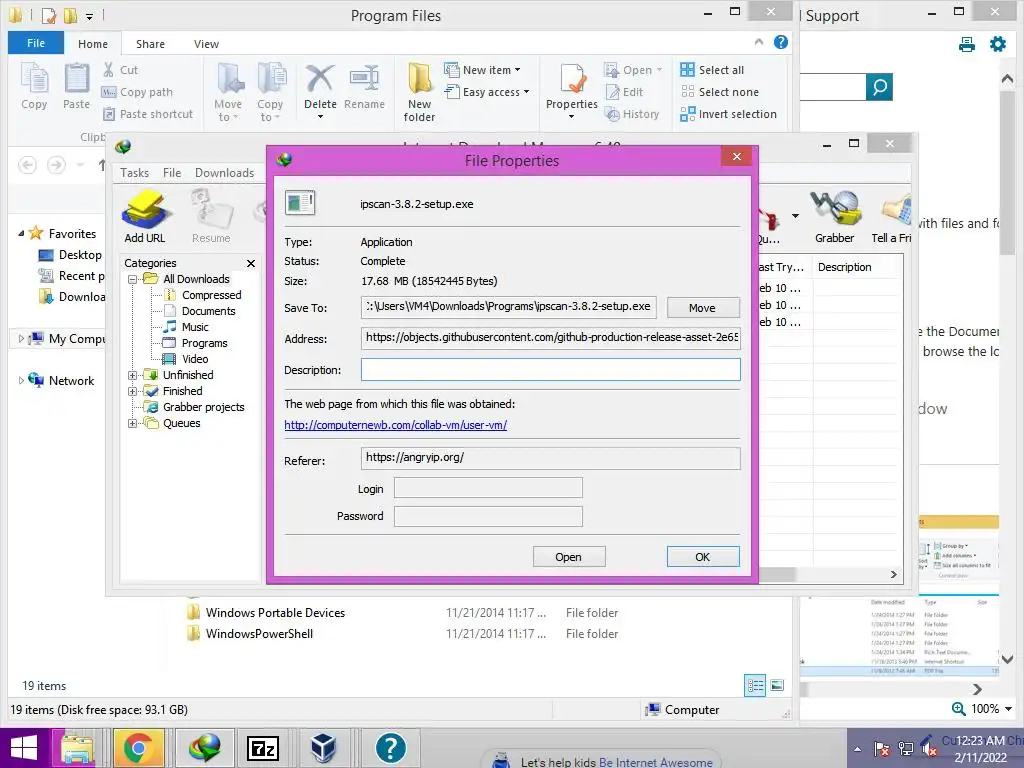Open the Grabber tool in IDM

pyautogui.click(x=835, y=216)
